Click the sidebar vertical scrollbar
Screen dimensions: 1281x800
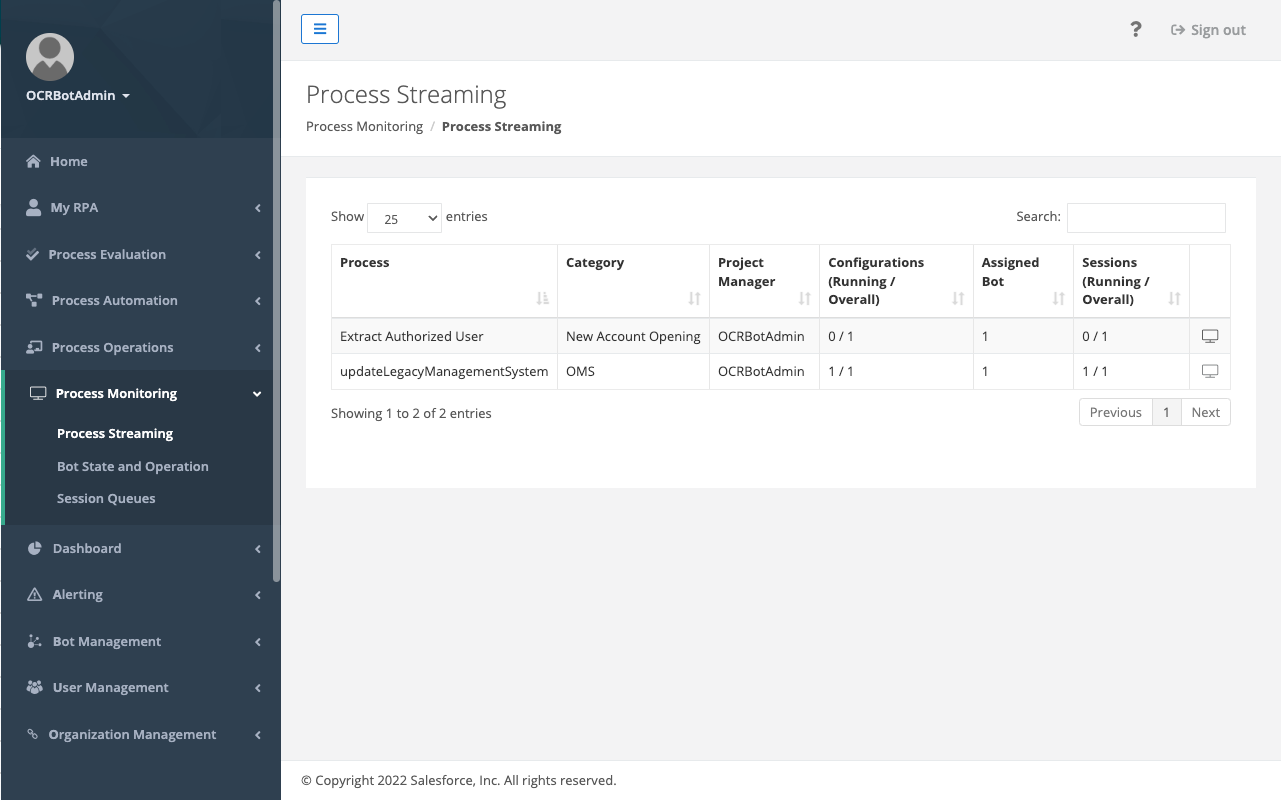click(277, 290)
